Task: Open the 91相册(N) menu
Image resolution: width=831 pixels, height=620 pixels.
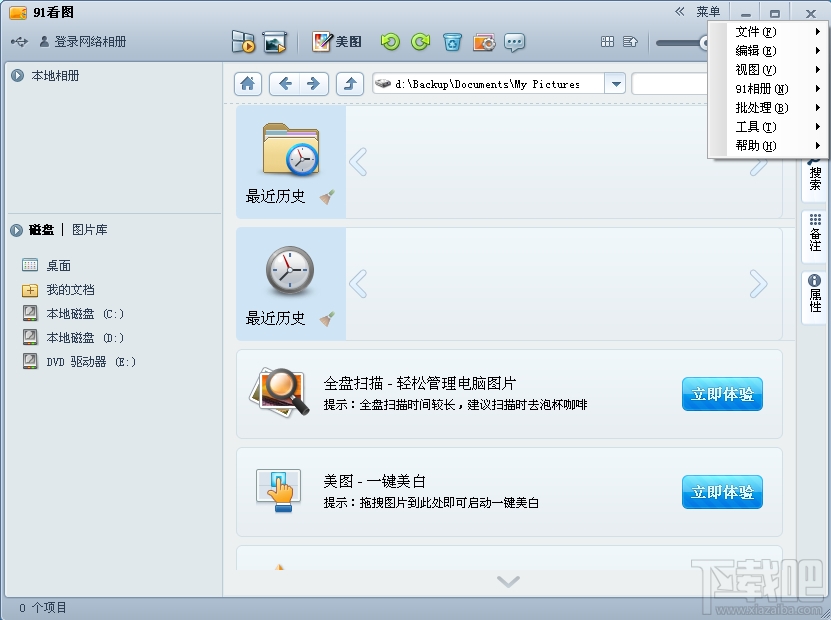Action: click(769, 89)
